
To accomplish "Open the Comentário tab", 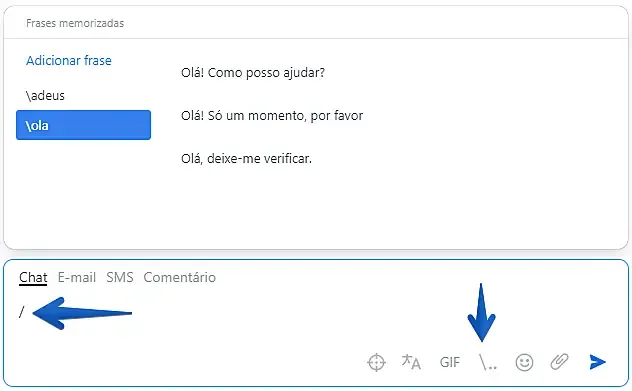I will (179, 277).
